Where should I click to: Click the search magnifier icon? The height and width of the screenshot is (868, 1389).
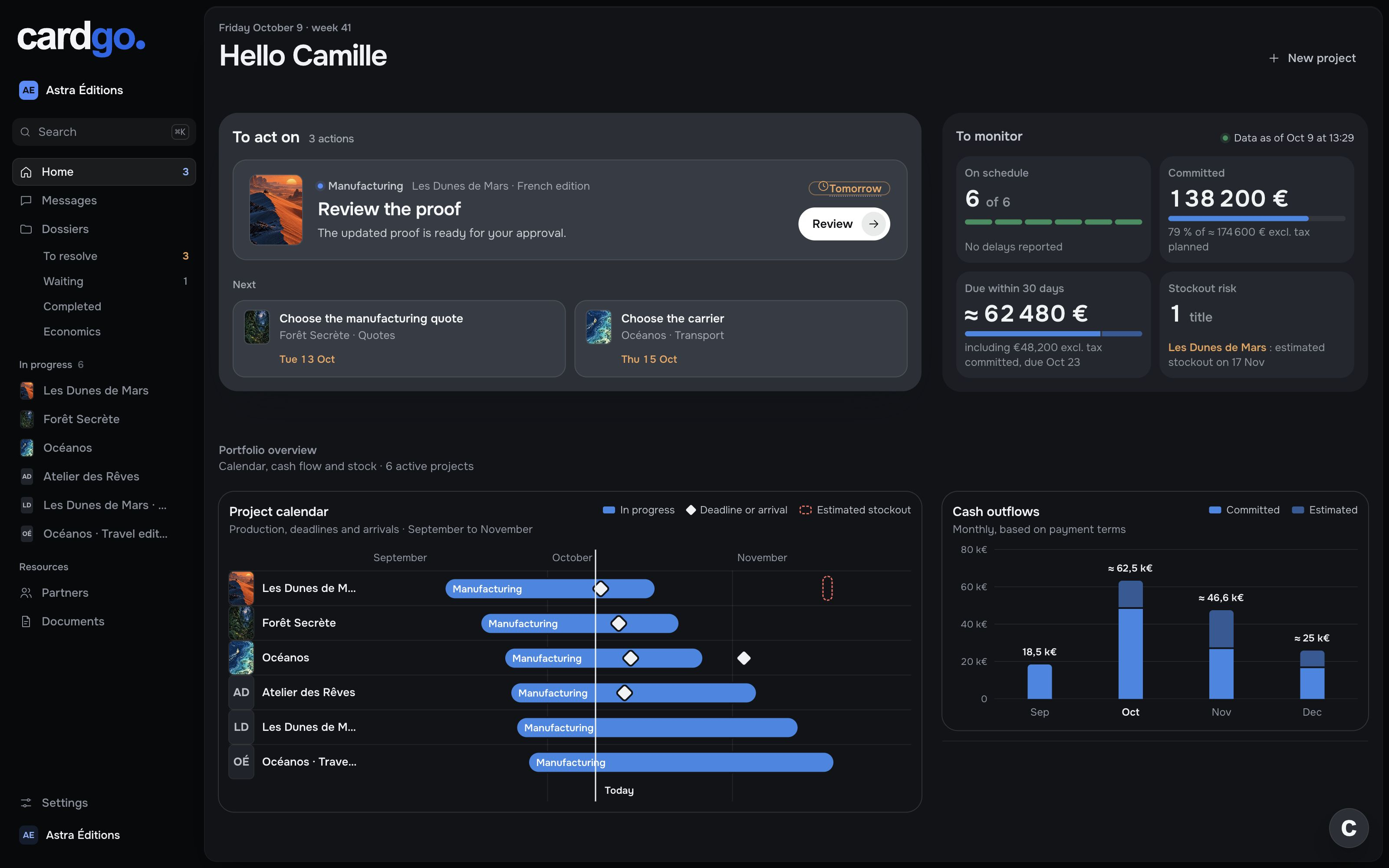pos(25,132)
